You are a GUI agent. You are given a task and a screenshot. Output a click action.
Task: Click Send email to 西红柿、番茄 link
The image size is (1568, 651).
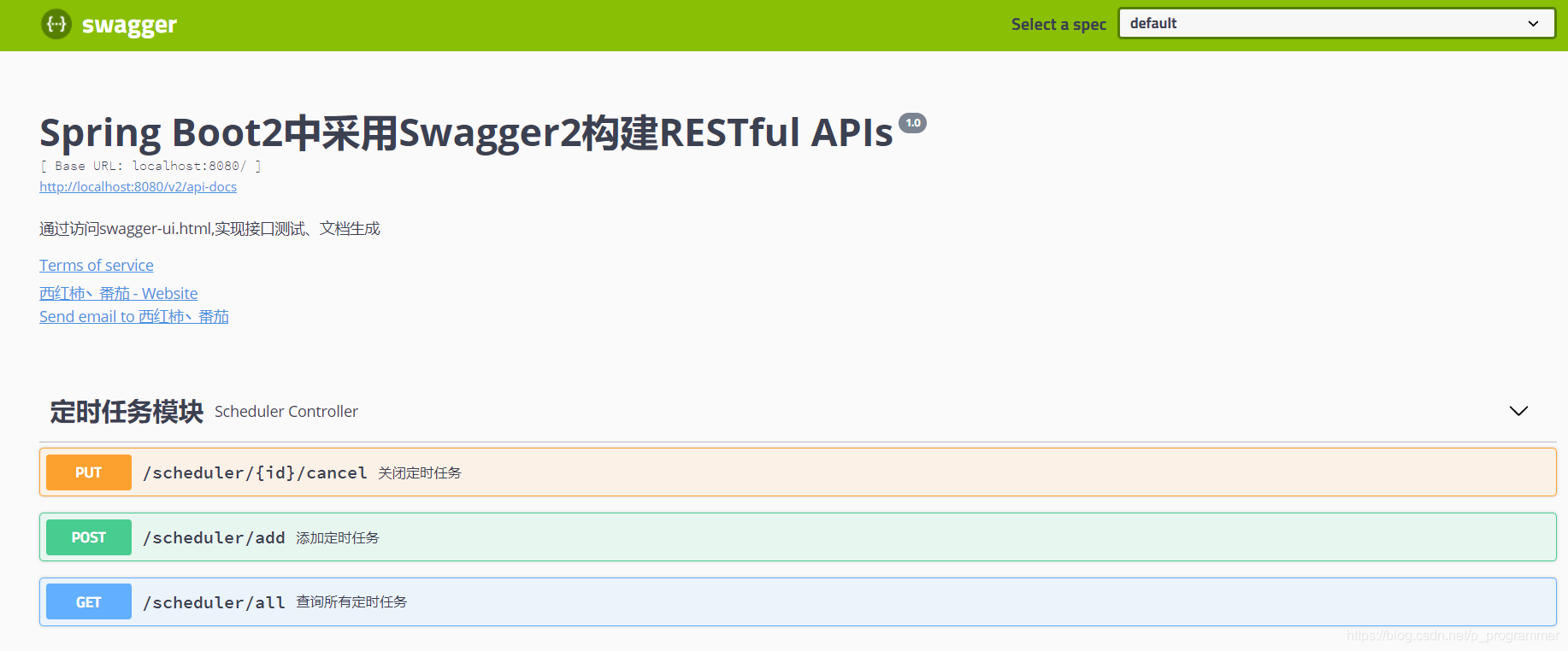coord(134,317)
